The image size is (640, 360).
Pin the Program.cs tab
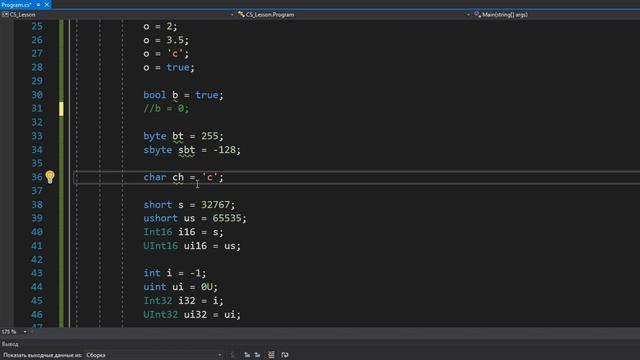(x=38, y=4)
